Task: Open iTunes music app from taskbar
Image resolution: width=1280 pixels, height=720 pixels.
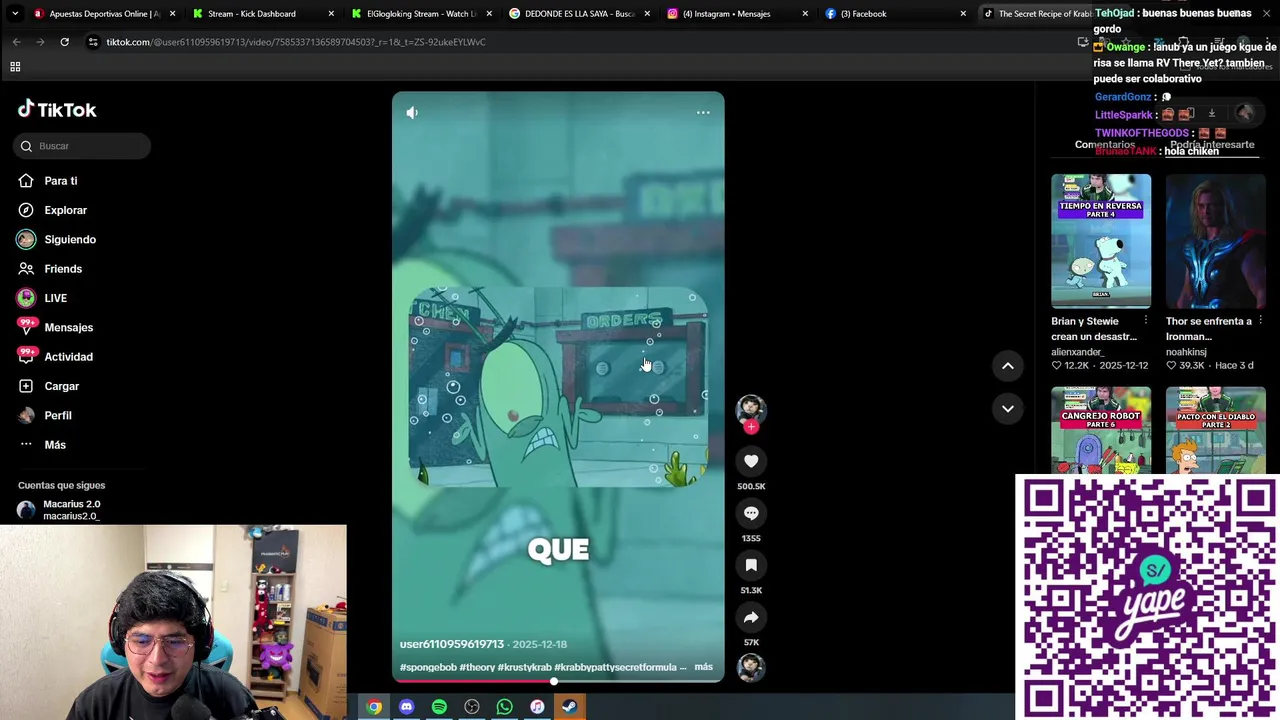Action: tap(537, 707)
